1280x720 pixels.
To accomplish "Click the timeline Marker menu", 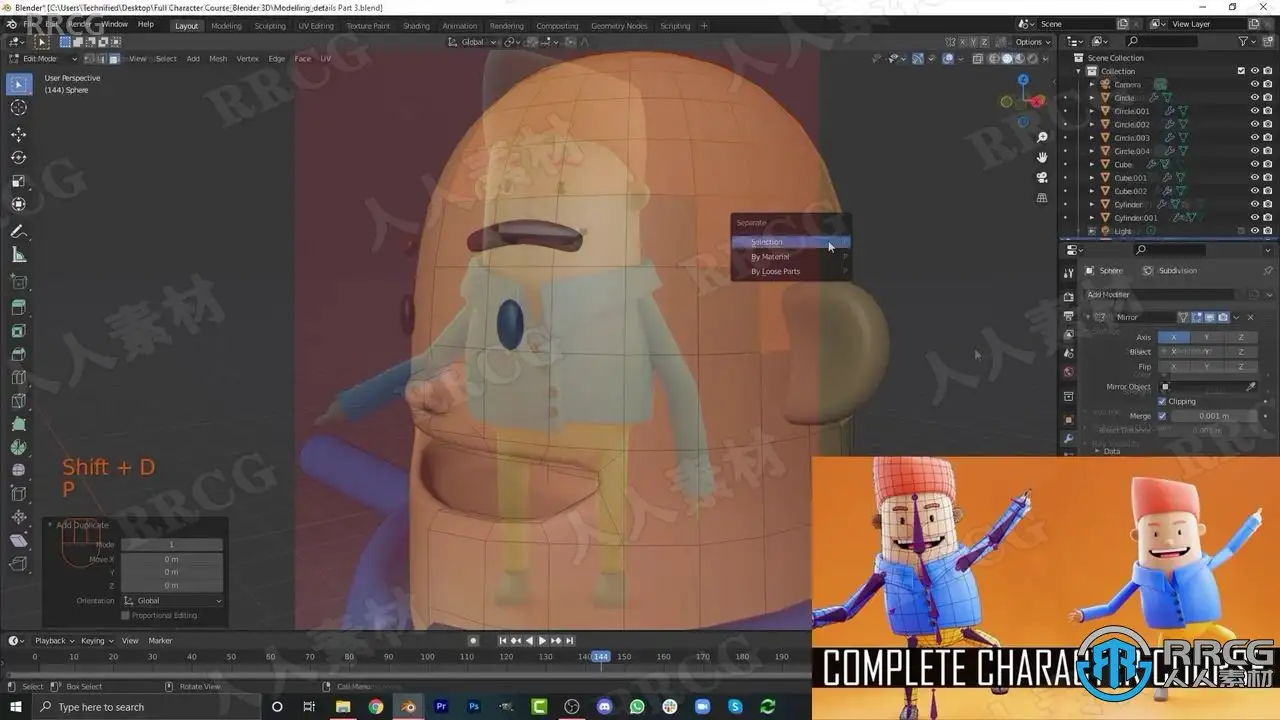I will [160, 641].
